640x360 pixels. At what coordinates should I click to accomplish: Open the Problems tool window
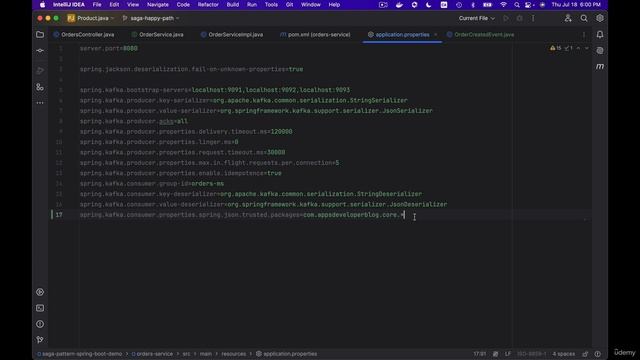[40, 324]
